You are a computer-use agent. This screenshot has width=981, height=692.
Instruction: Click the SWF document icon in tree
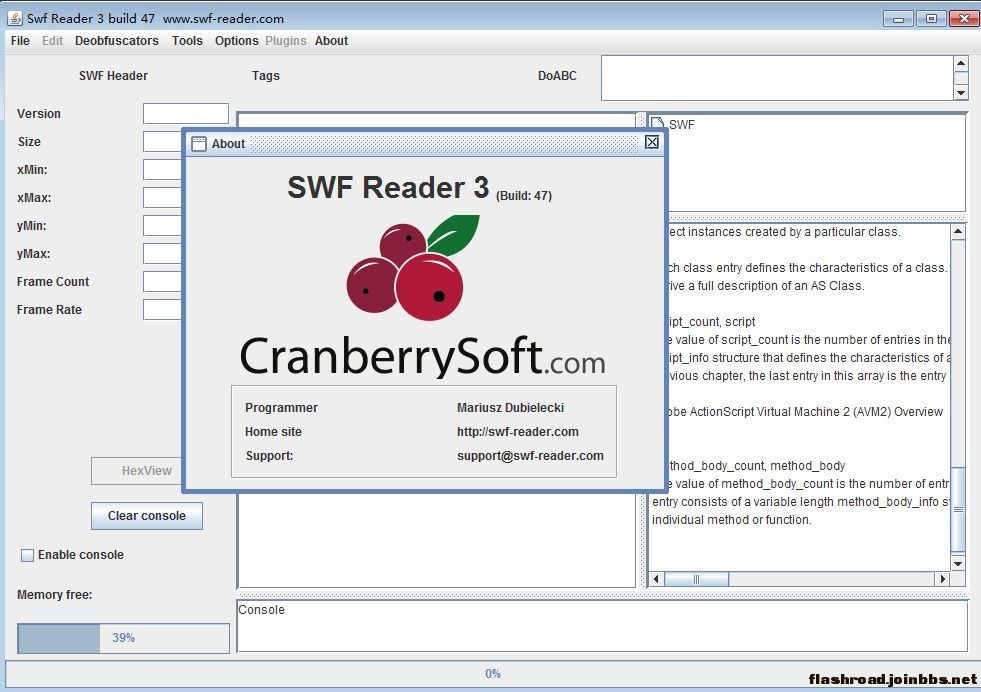pyautogui.click(x=657, y=123)
